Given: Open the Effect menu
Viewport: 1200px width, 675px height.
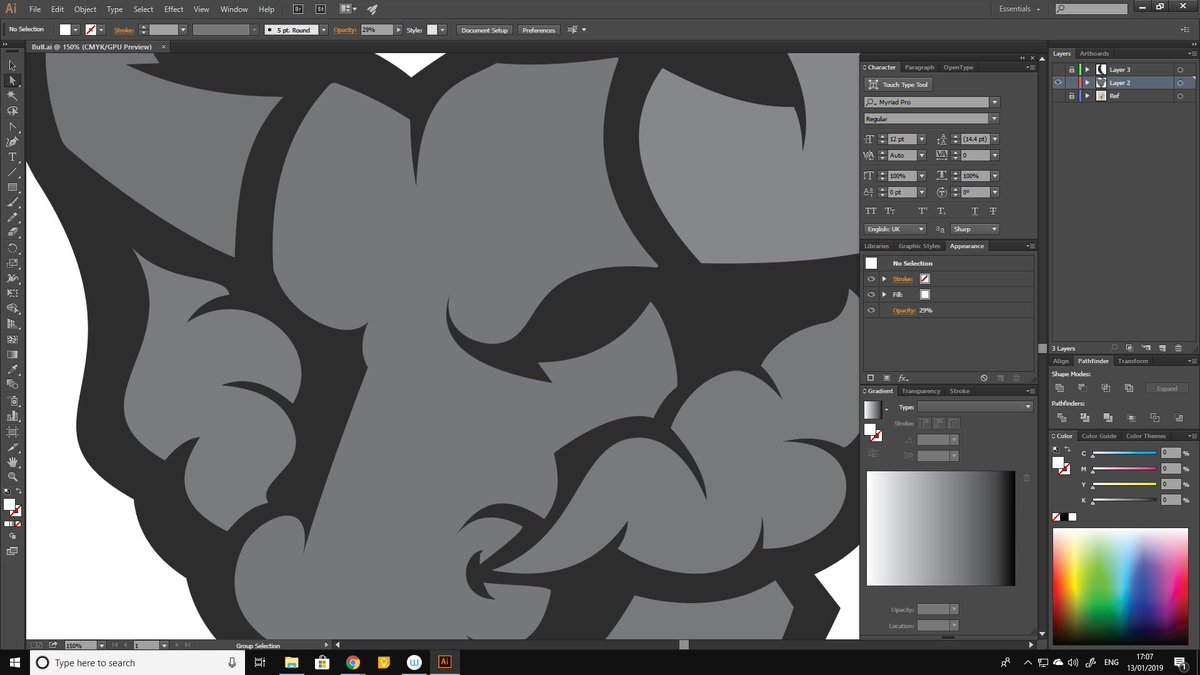Looking at the screenshot, I should (174, 9).
